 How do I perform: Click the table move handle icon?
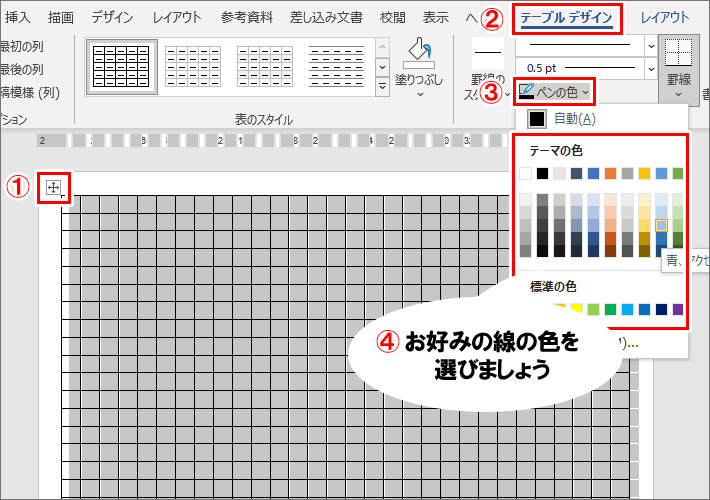(x=53, y=188)
